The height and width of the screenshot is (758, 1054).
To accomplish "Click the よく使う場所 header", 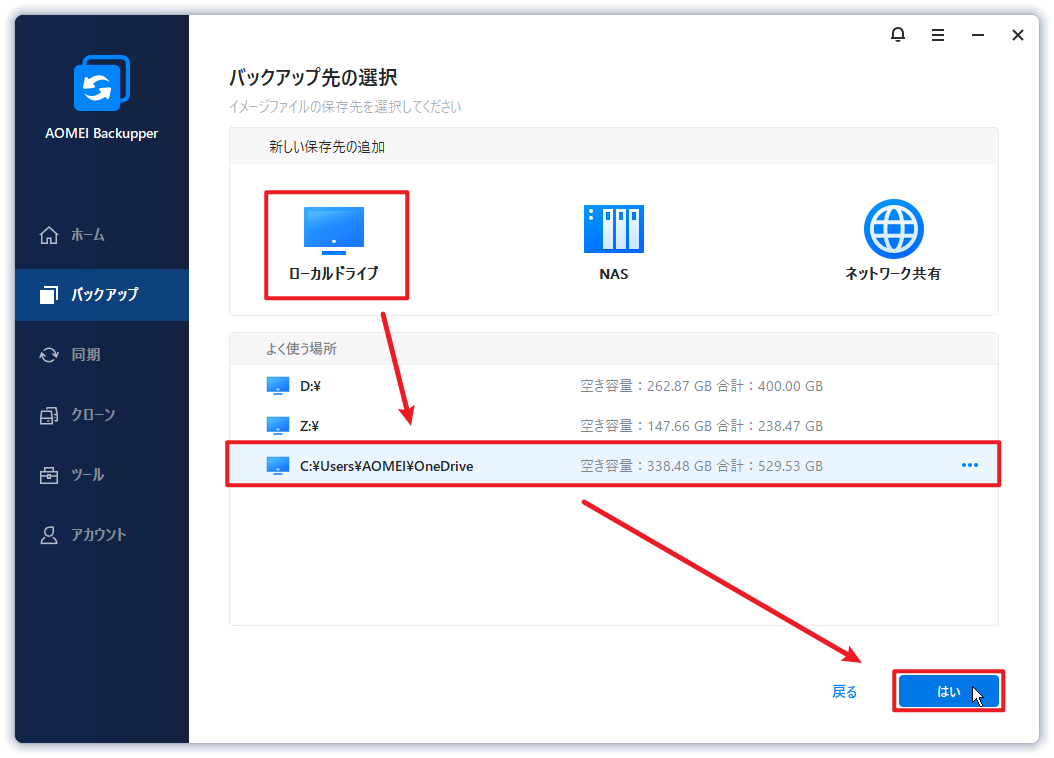I will tap(301, 349).
